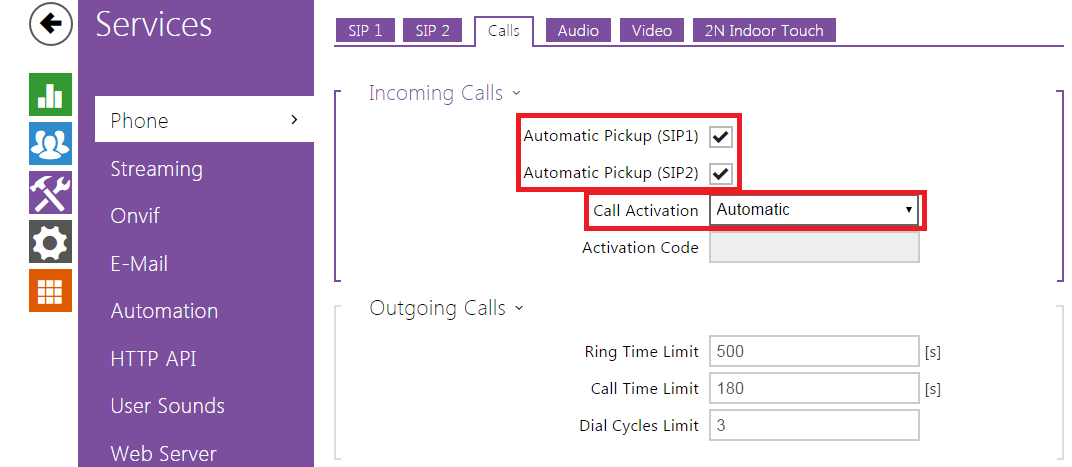Screen dimensions: 1072x467
Task: Switch to the SIP 1 tab
Action: click(365, 30)
